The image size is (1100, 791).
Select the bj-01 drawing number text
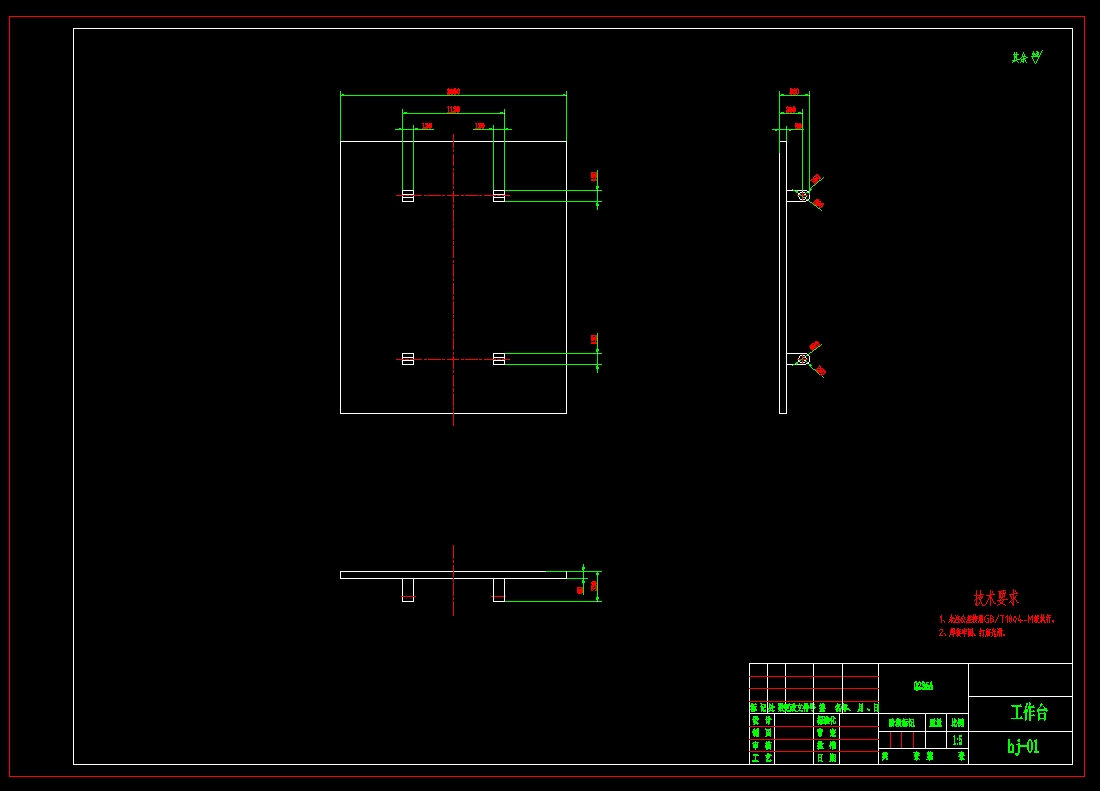(x=1023, y=747)
